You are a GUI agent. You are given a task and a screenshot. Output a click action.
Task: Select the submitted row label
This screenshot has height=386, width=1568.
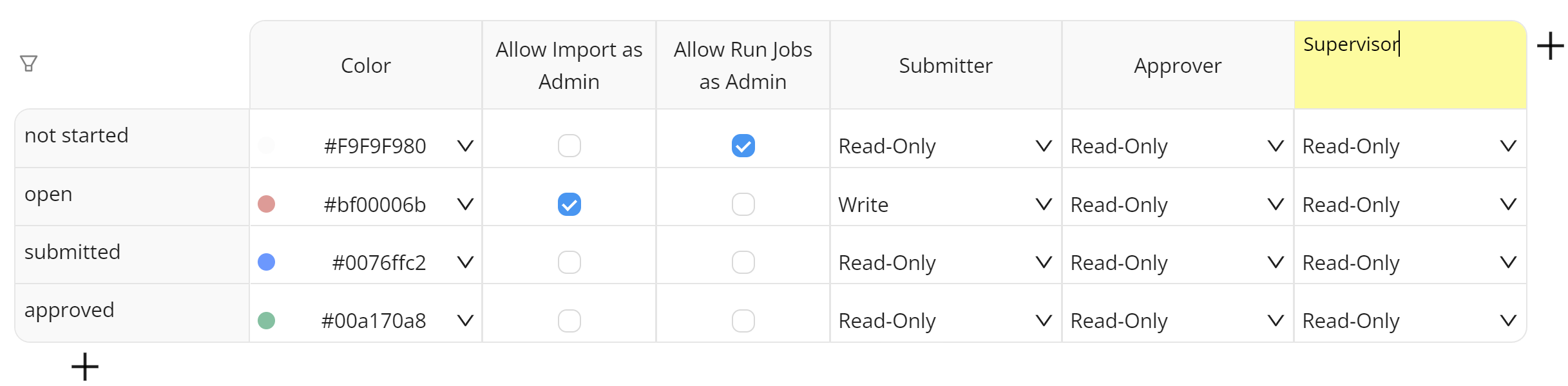[72, 252]
